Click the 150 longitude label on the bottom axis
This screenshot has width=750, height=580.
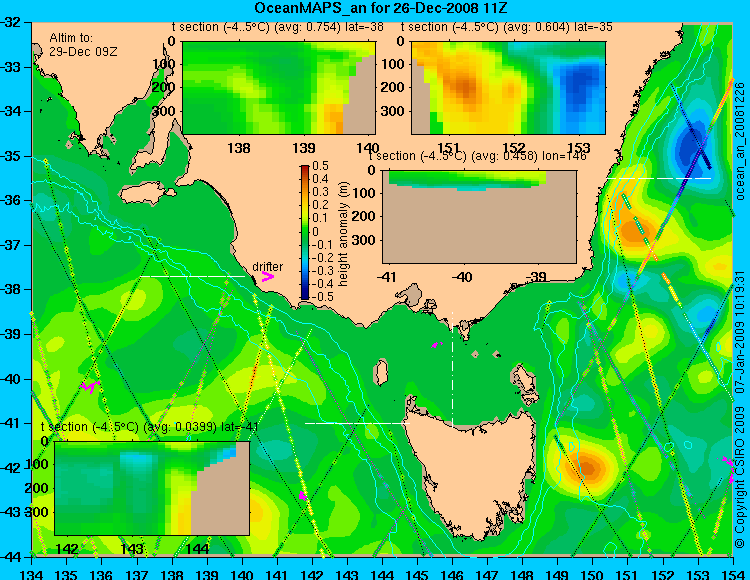[593, 574]
